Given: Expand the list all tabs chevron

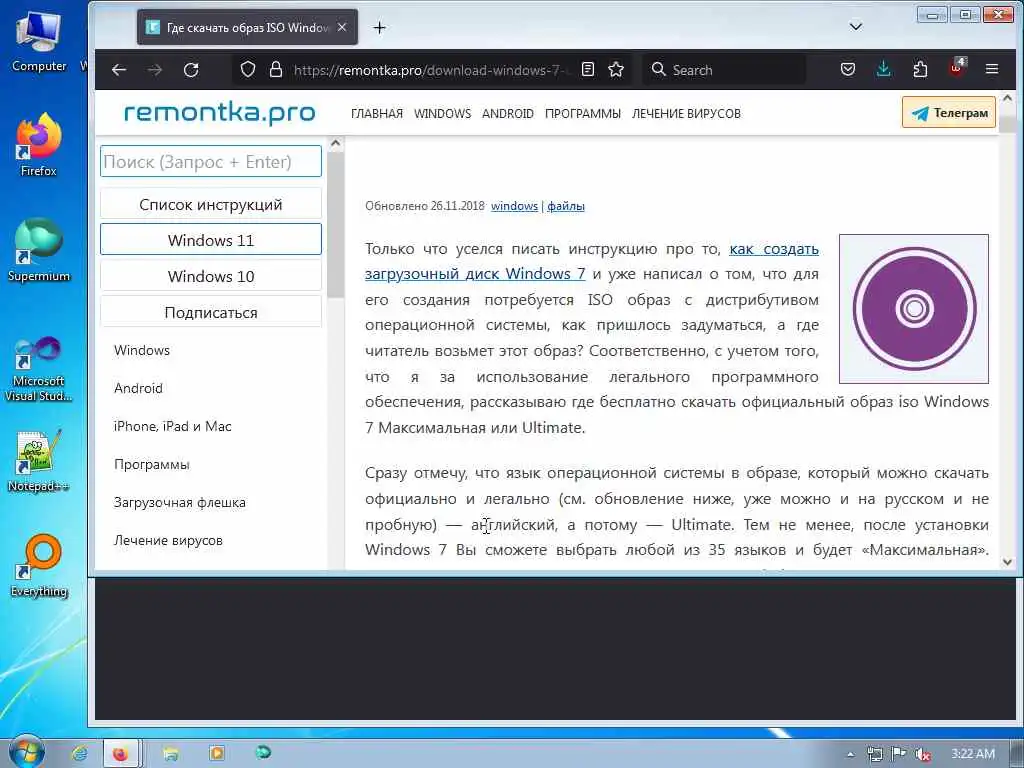Looking at the screenshot, I should (x=856, y=27).
